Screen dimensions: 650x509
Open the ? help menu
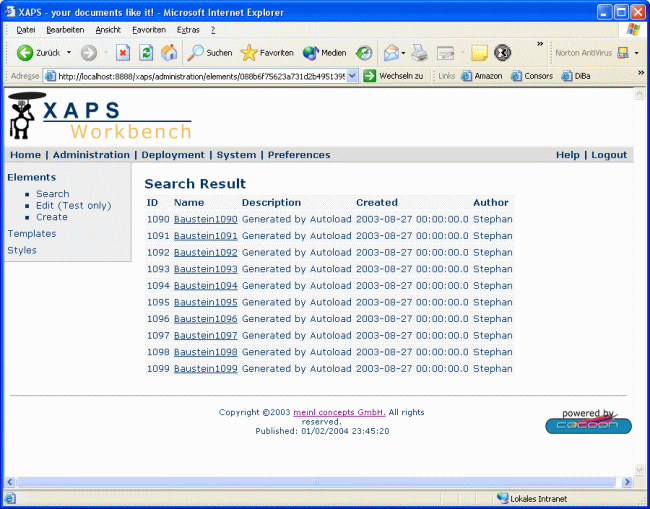point(213,30)
